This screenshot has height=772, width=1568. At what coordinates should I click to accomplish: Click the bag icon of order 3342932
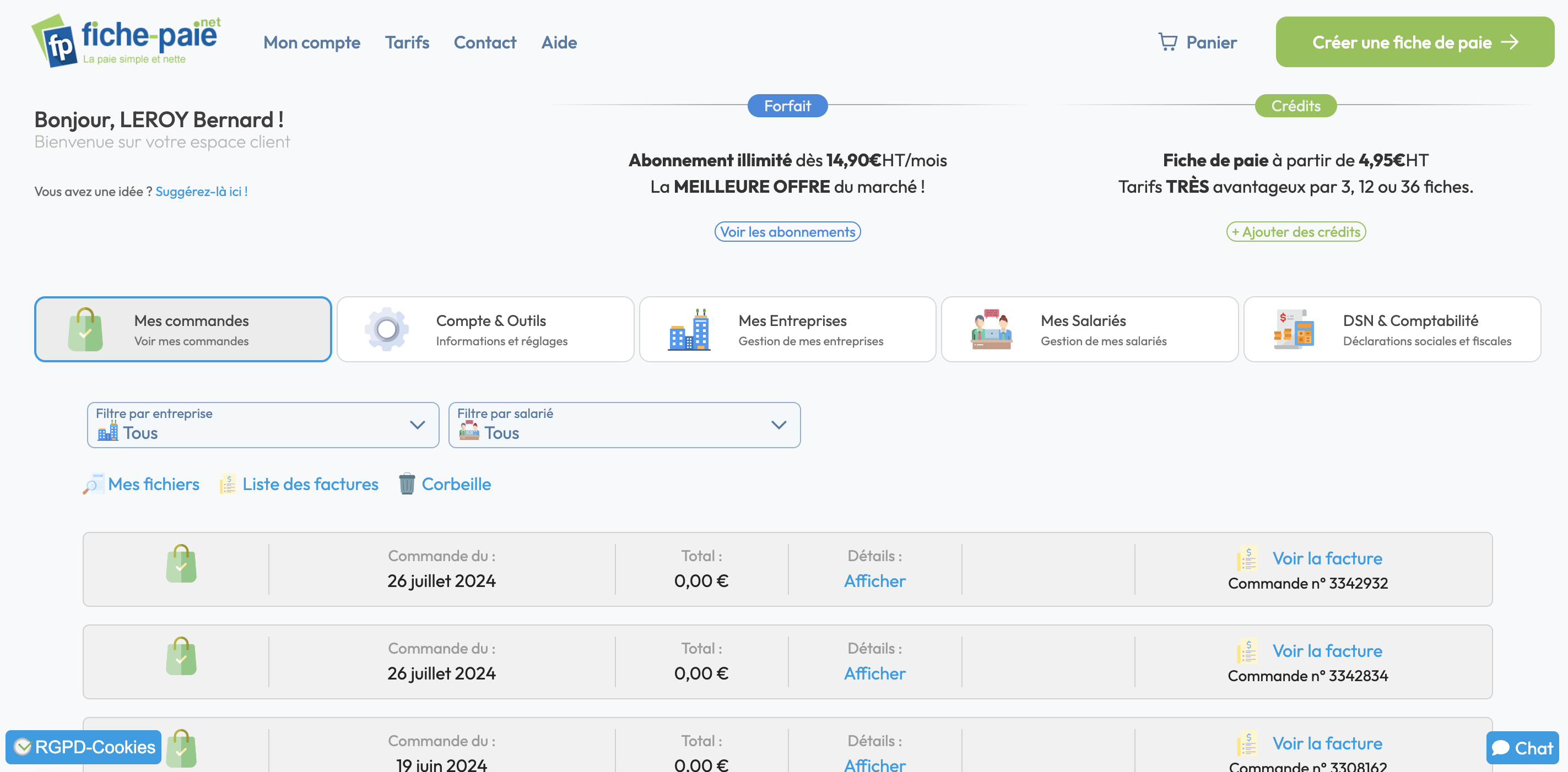pyautogui.click(x=181, y=564)
